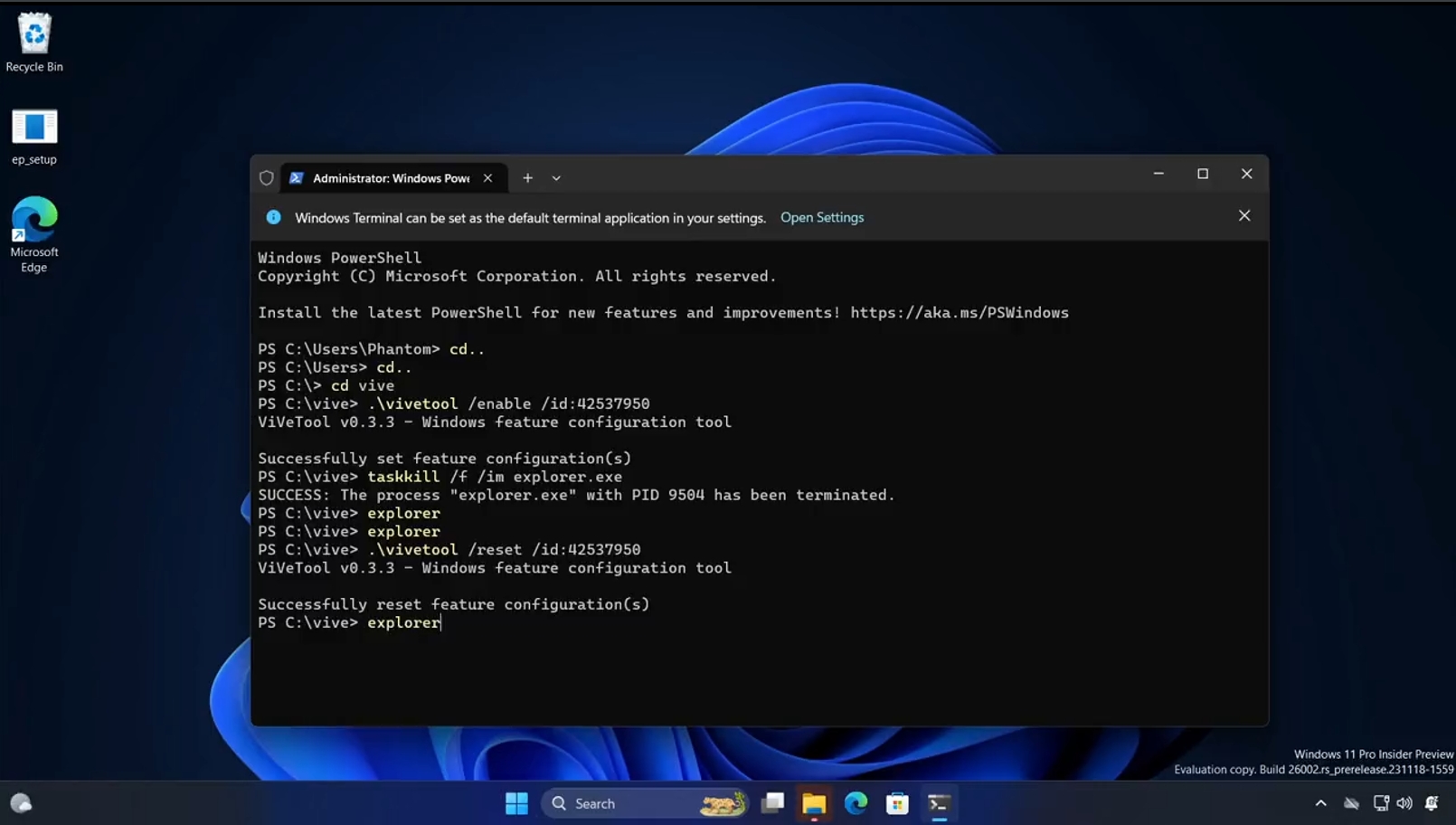Open Microsoft Store from the taskbar
This screenshot has width=1456, height=825.
coord(897,803)
